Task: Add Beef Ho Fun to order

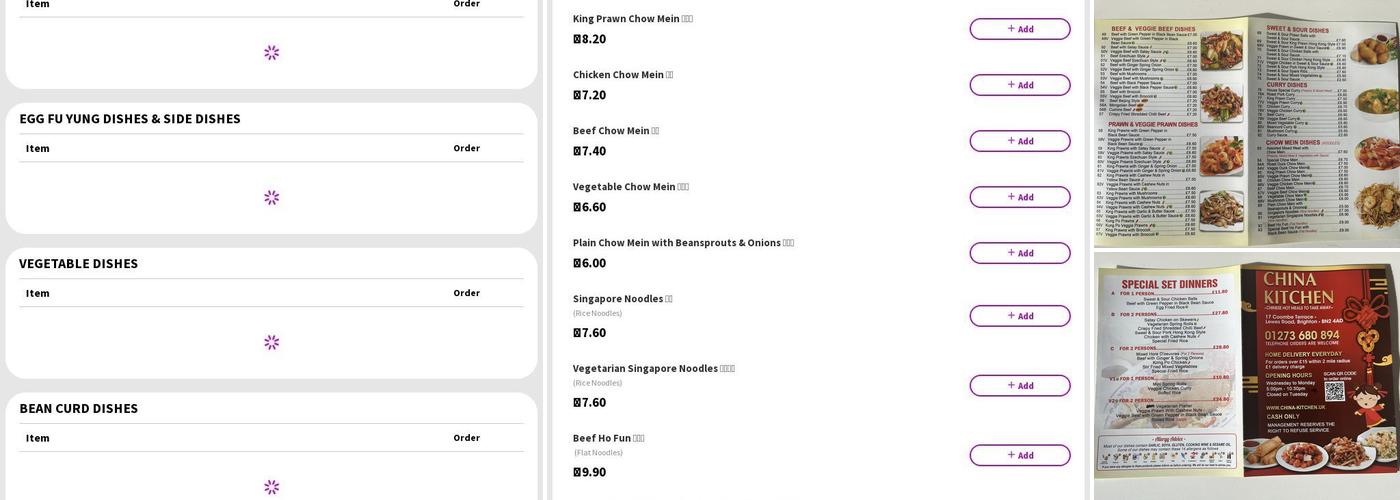Action: click(1019, 455)
